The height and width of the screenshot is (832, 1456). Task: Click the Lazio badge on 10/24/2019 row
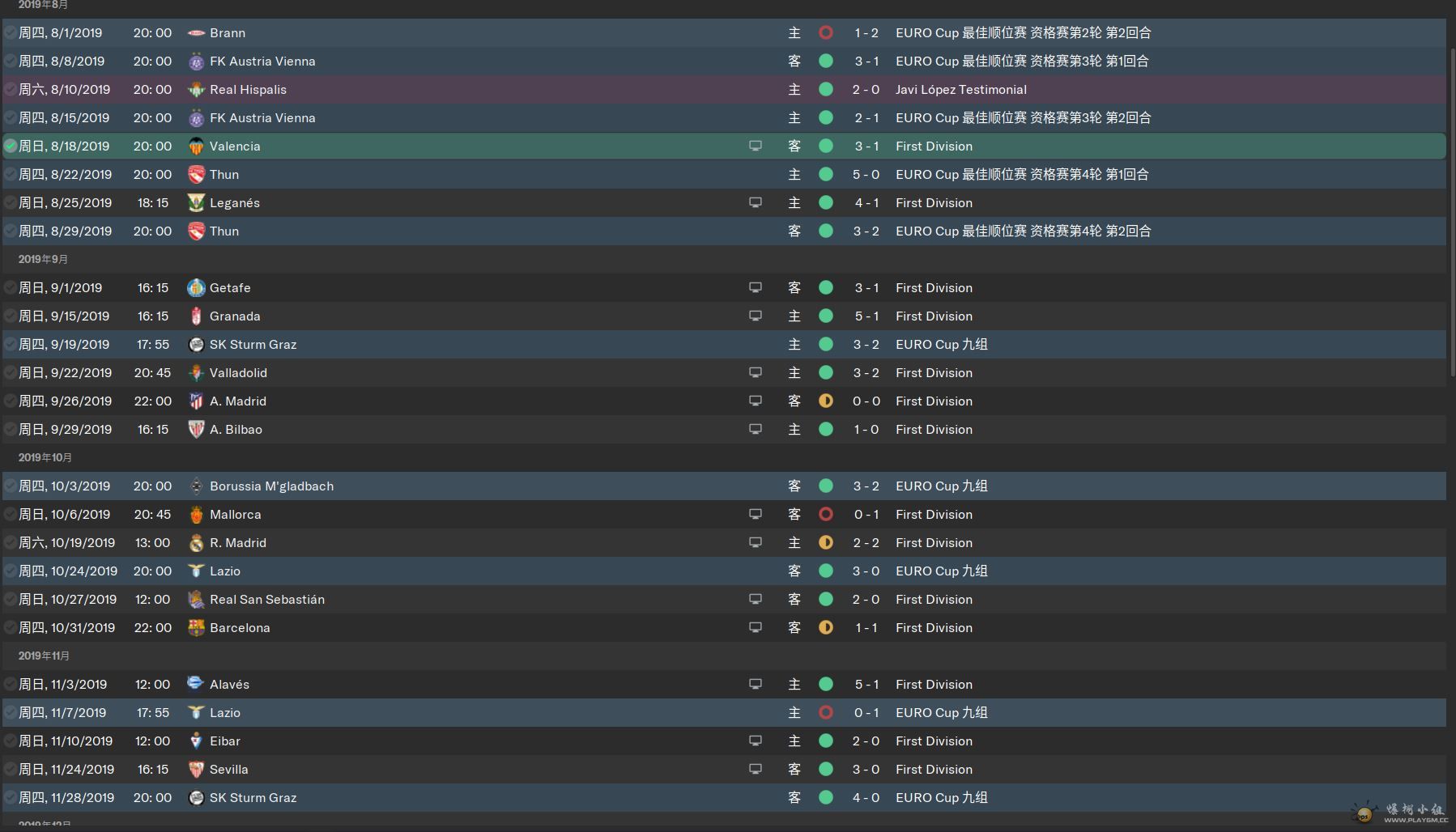(196, 571)
